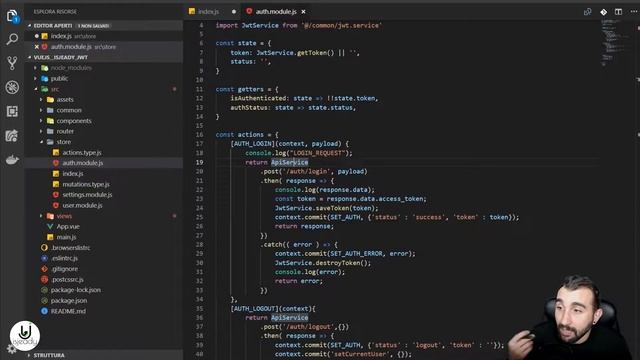Open README.md file
This screenshot has width=640, height=360.
[68, 311]
